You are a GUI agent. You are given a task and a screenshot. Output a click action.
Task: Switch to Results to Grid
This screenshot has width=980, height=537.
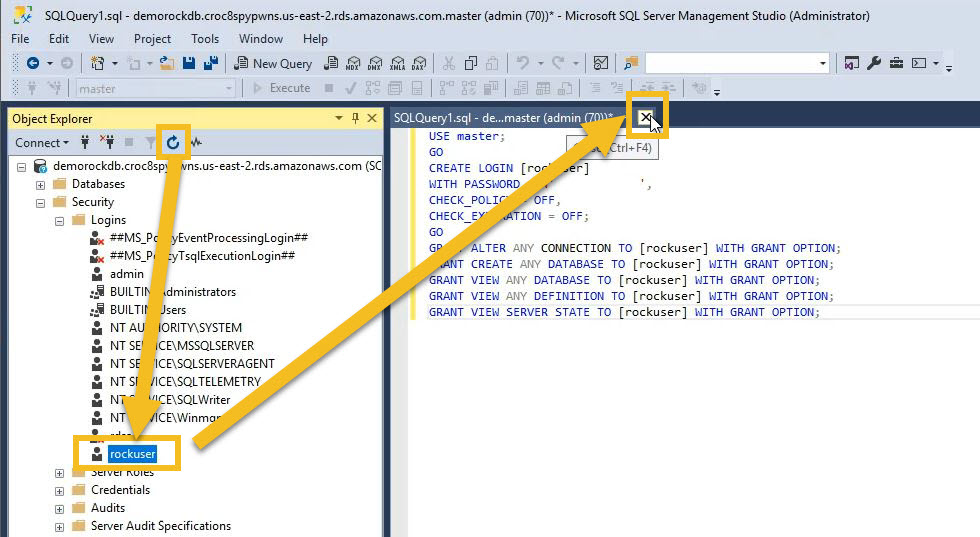pos(543,88)
